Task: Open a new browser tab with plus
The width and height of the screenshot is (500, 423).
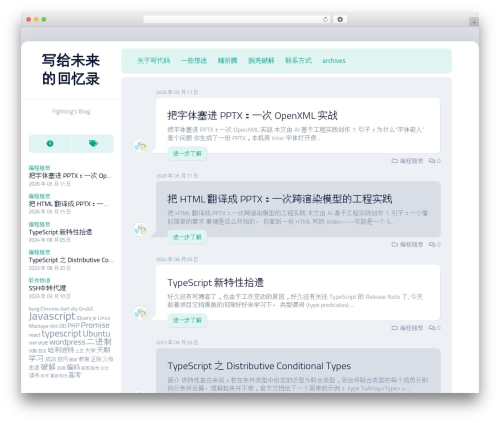Action: [474, 22]
